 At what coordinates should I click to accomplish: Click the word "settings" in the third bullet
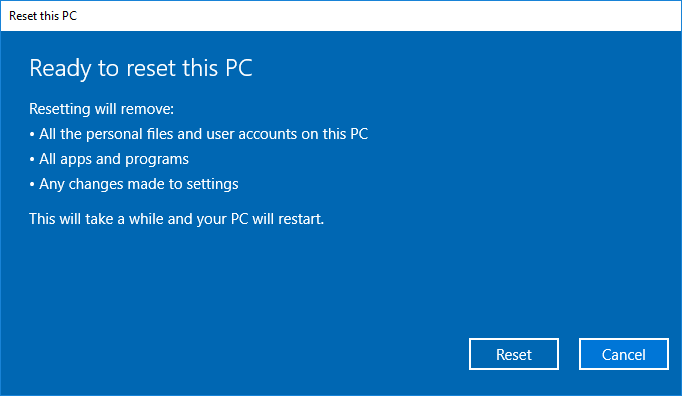(212, 185)
